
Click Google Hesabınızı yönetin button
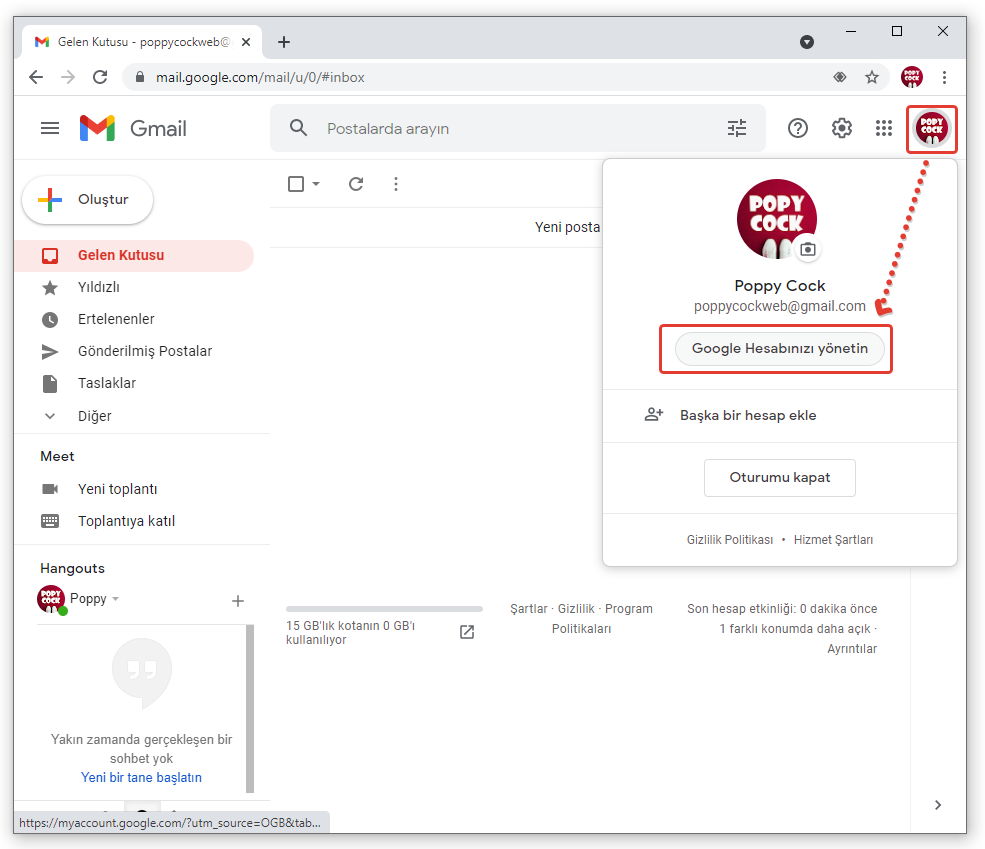click(x=780, y=349)
